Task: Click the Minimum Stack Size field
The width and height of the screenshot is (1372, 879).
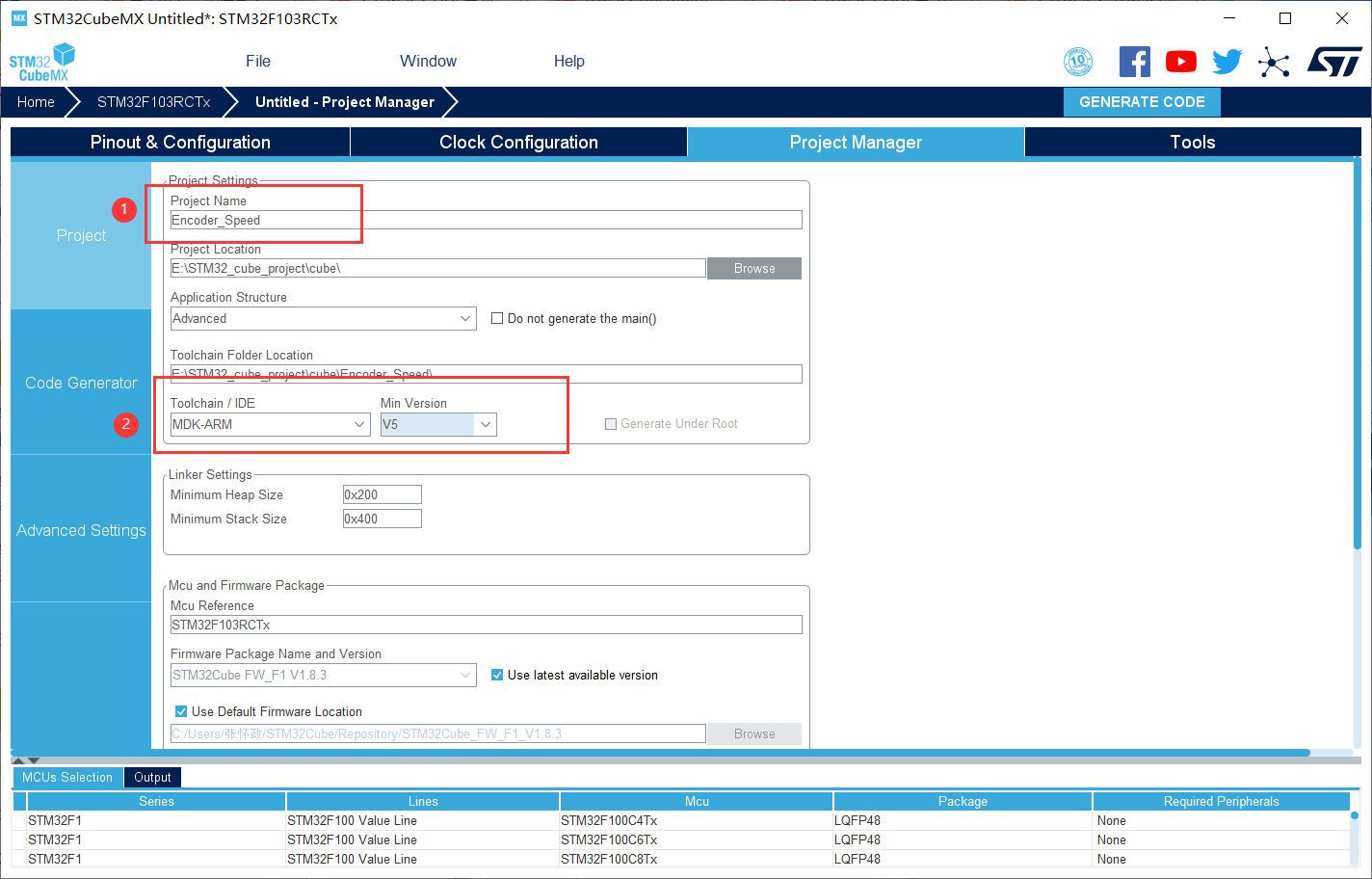Action: click(x=383, y=519)
